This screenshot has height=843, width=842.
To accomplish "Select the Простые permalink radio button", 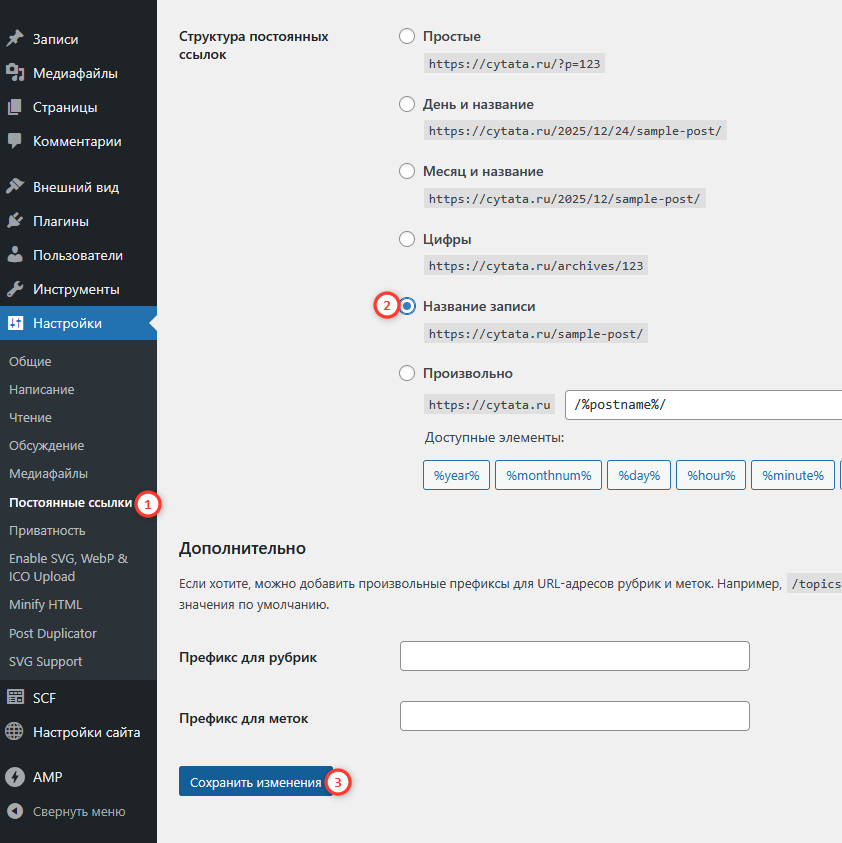I will (407, 36).
